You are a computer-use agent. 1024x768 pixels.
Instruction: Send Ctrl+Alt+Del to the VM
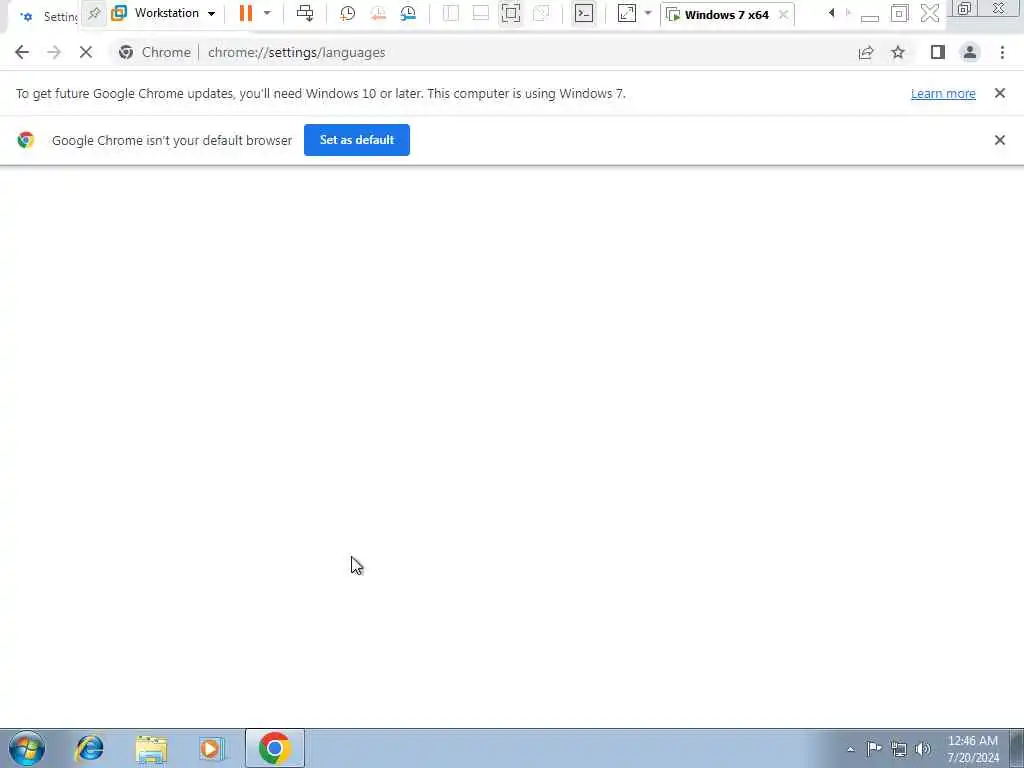pos(305,13)
